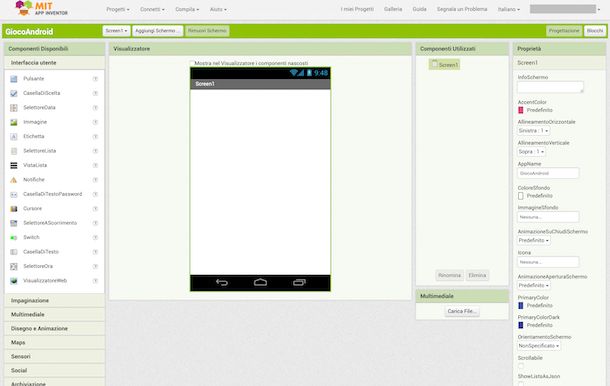
Task: Click the Aggiungi Schermo button
Action: [x=158, y=31]
